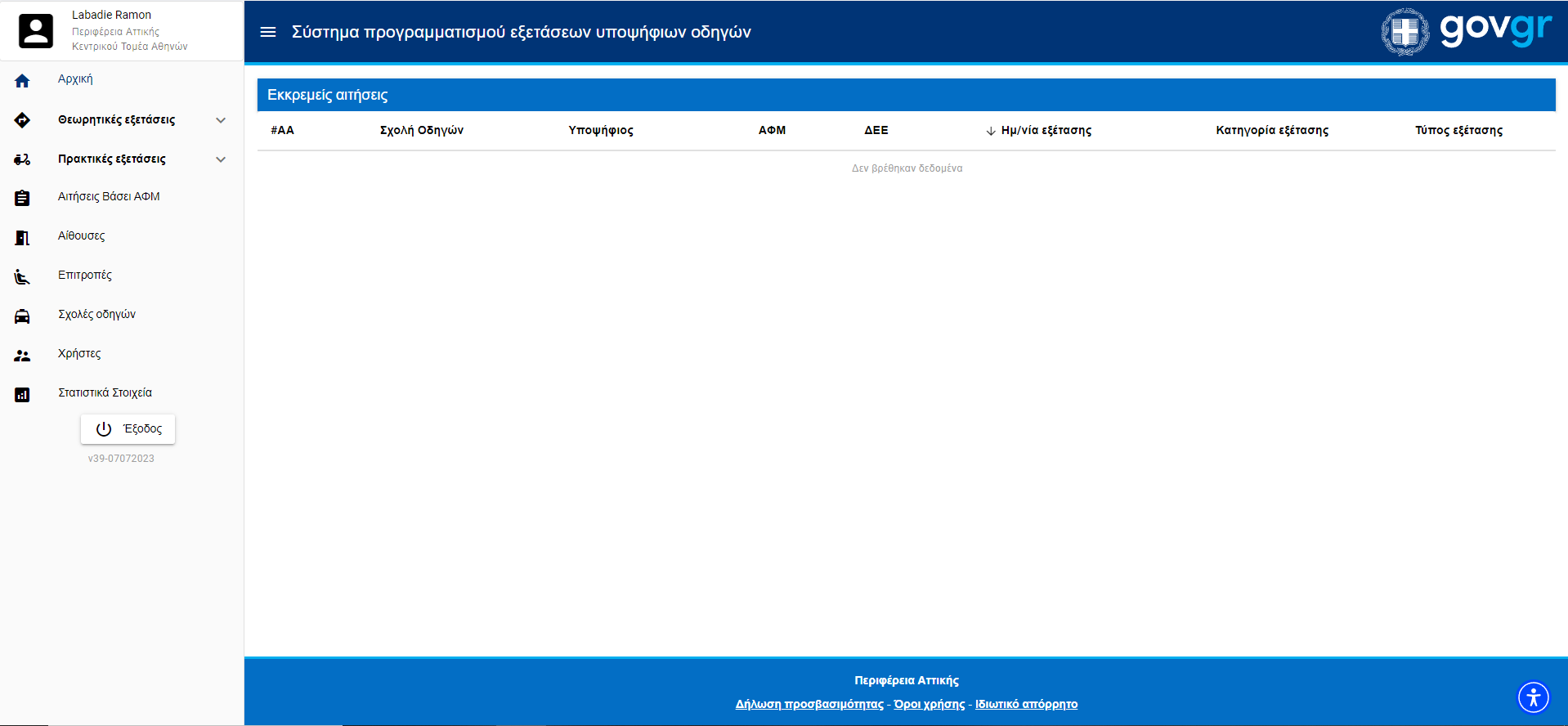Screen dimensions: 1568x726
Task: Click the clipboard icon for Αιτήσεις Βάσει ΑΦΜ
Action: click(x=22, y=198)
